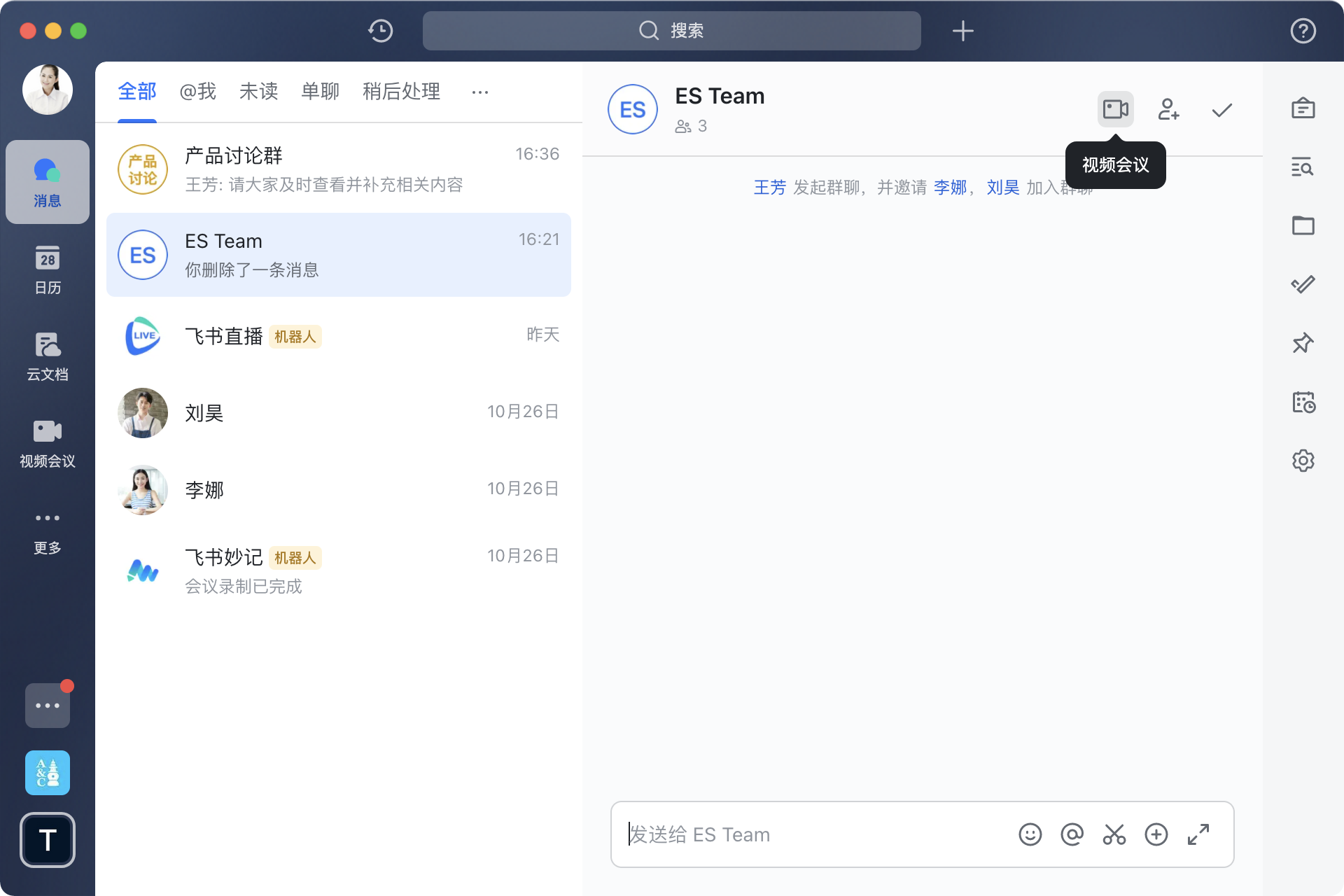This screenshot has height=896, width=1344.
Task: Switch to the 全部 tab
Action: pyautogui.click(x=137, y=92)
